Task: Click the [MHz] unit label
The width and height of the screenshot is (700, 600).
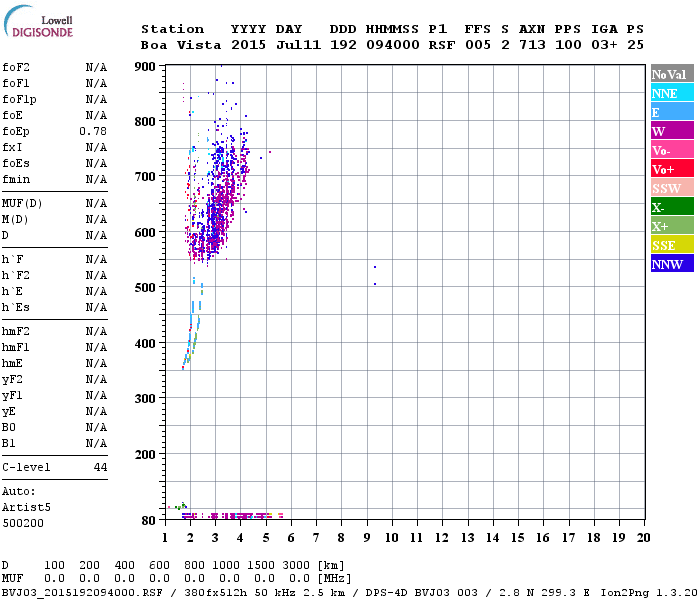Action: (x=334, y=579)
